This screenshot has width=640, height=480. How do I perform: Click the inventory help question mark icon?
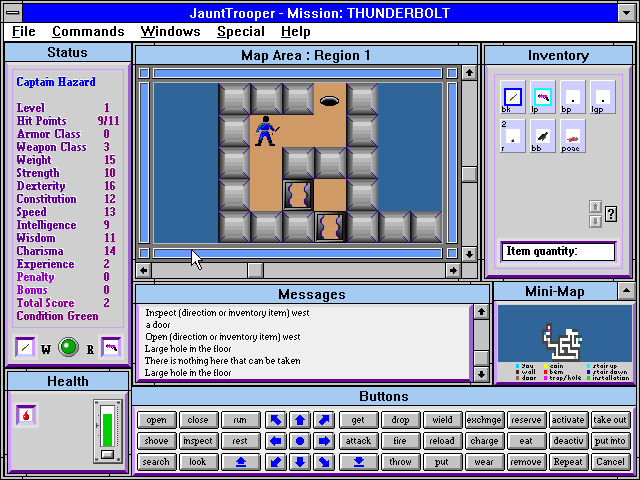click(611, 213)
